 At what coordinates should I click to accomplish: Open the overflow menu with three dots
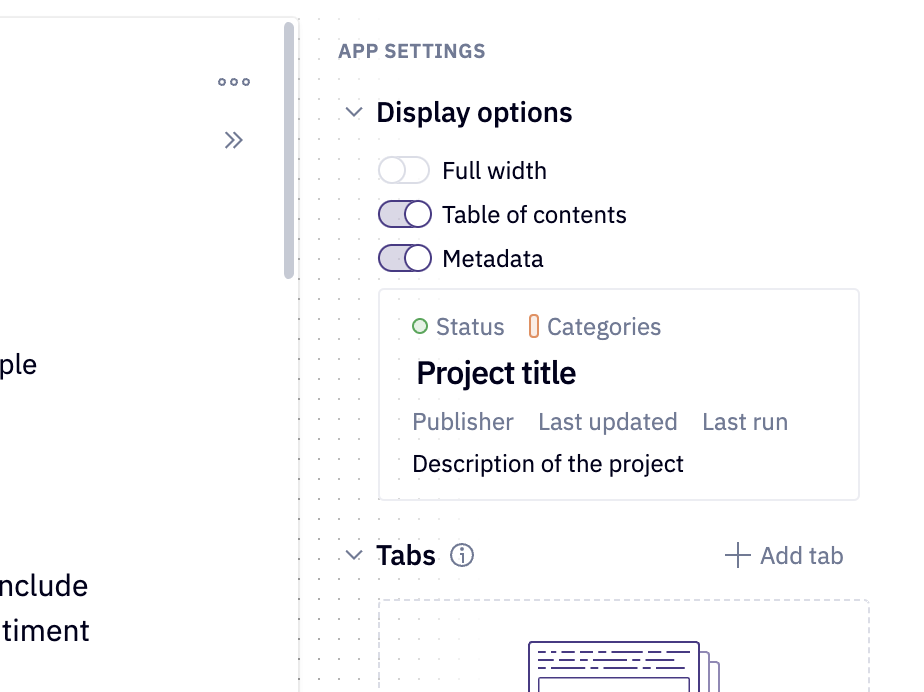point(233,82)
